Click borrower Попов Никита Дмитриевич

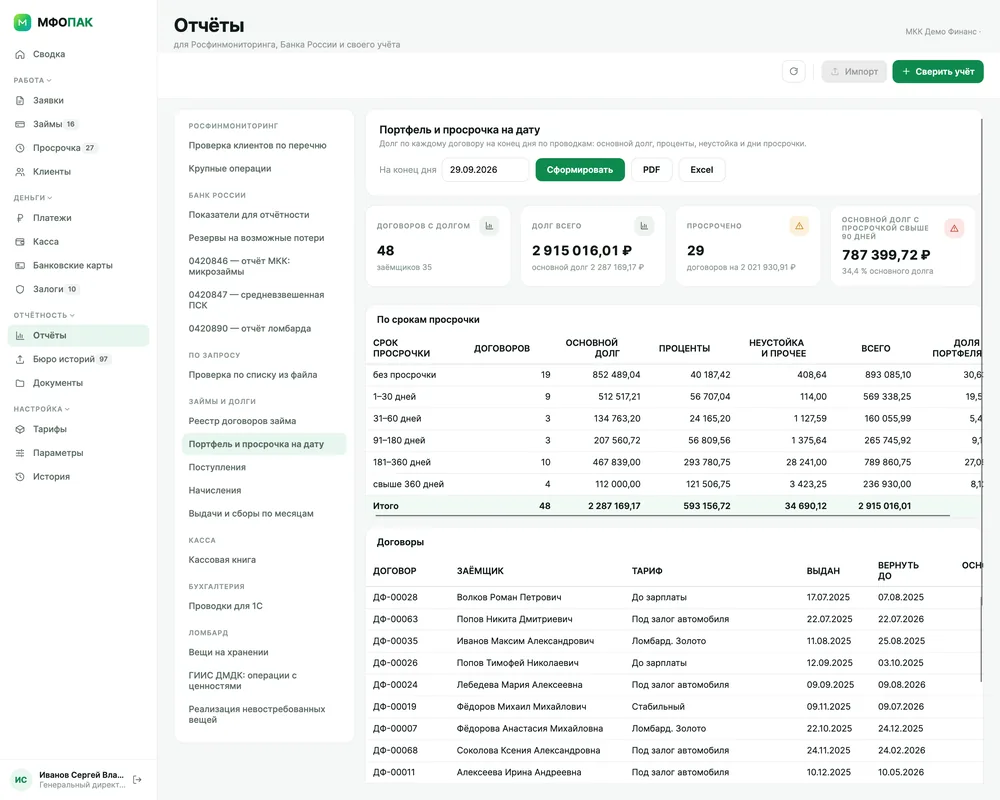click(x=515, y=619)
